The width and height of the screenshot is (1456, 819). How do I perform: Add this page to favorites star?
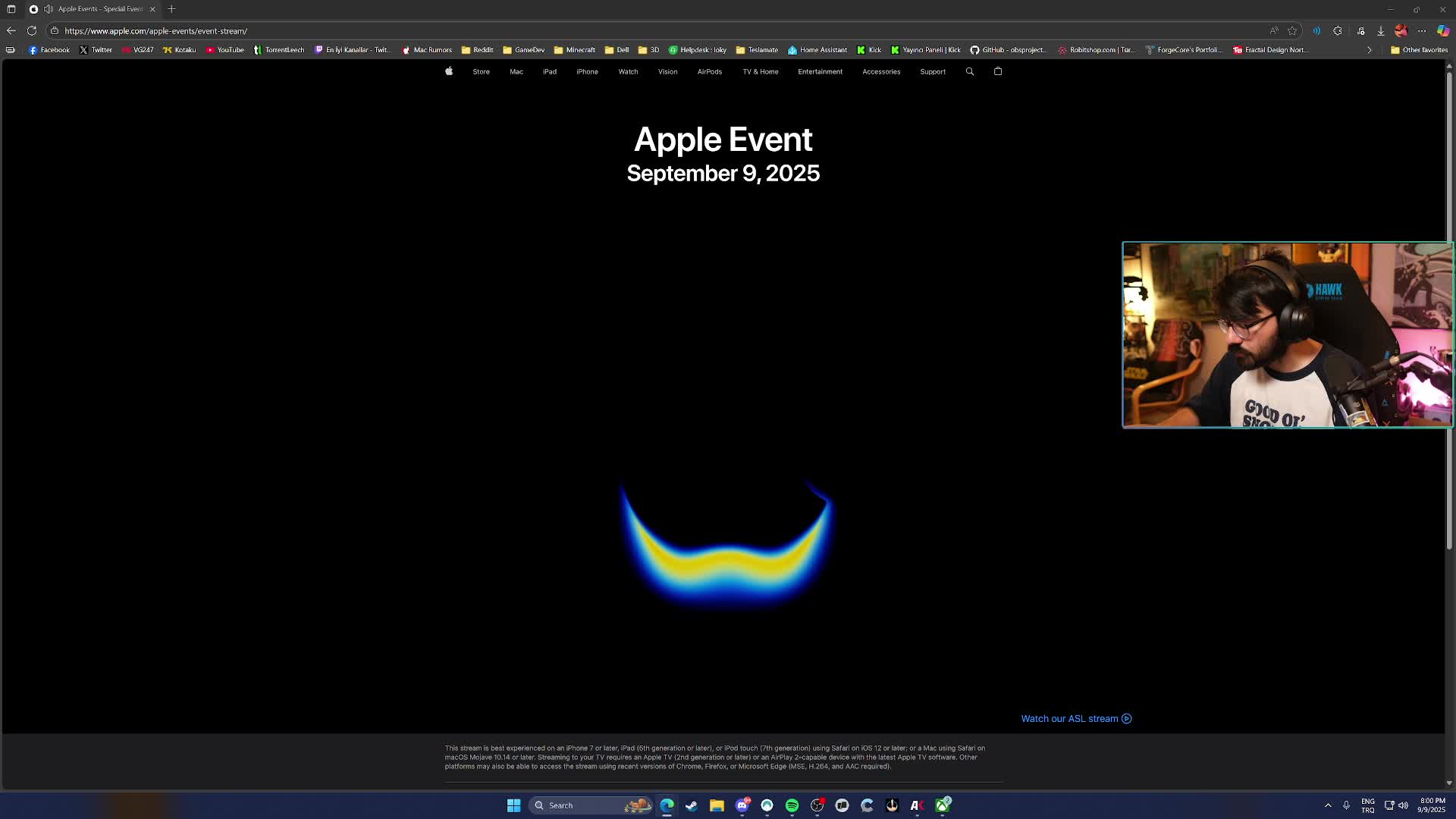[1292, 31]
